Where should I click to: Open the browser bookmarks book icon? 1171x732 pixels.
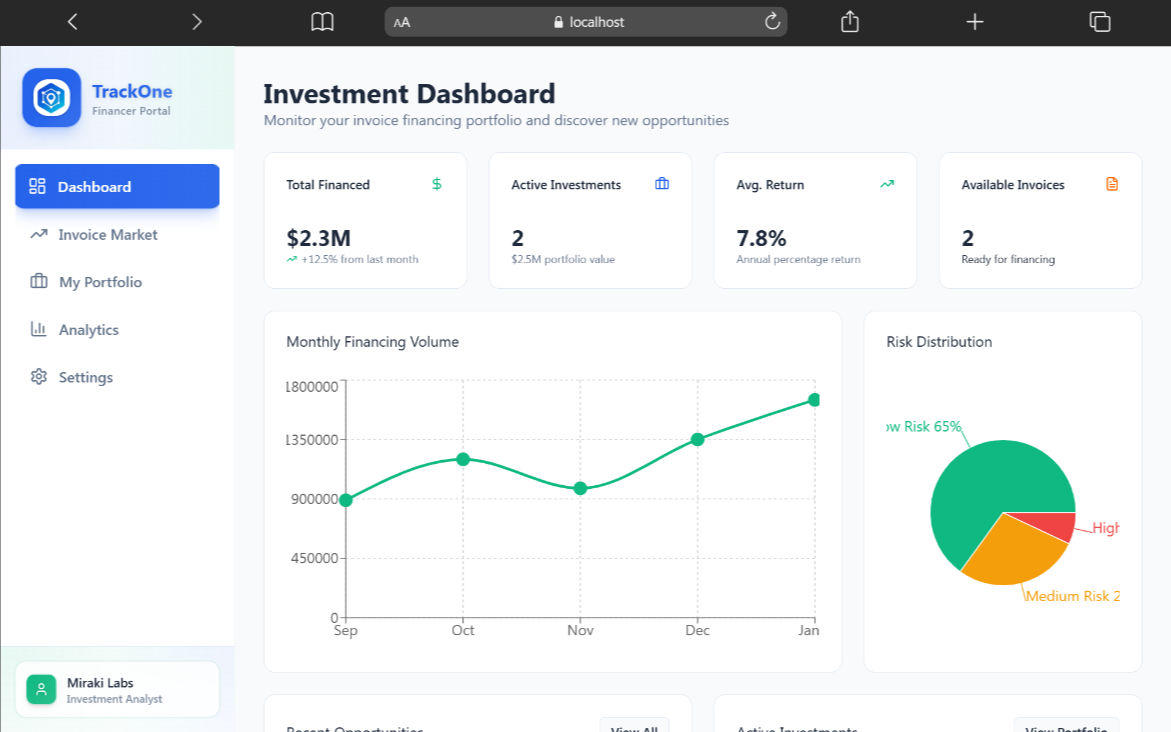(322, 22)
